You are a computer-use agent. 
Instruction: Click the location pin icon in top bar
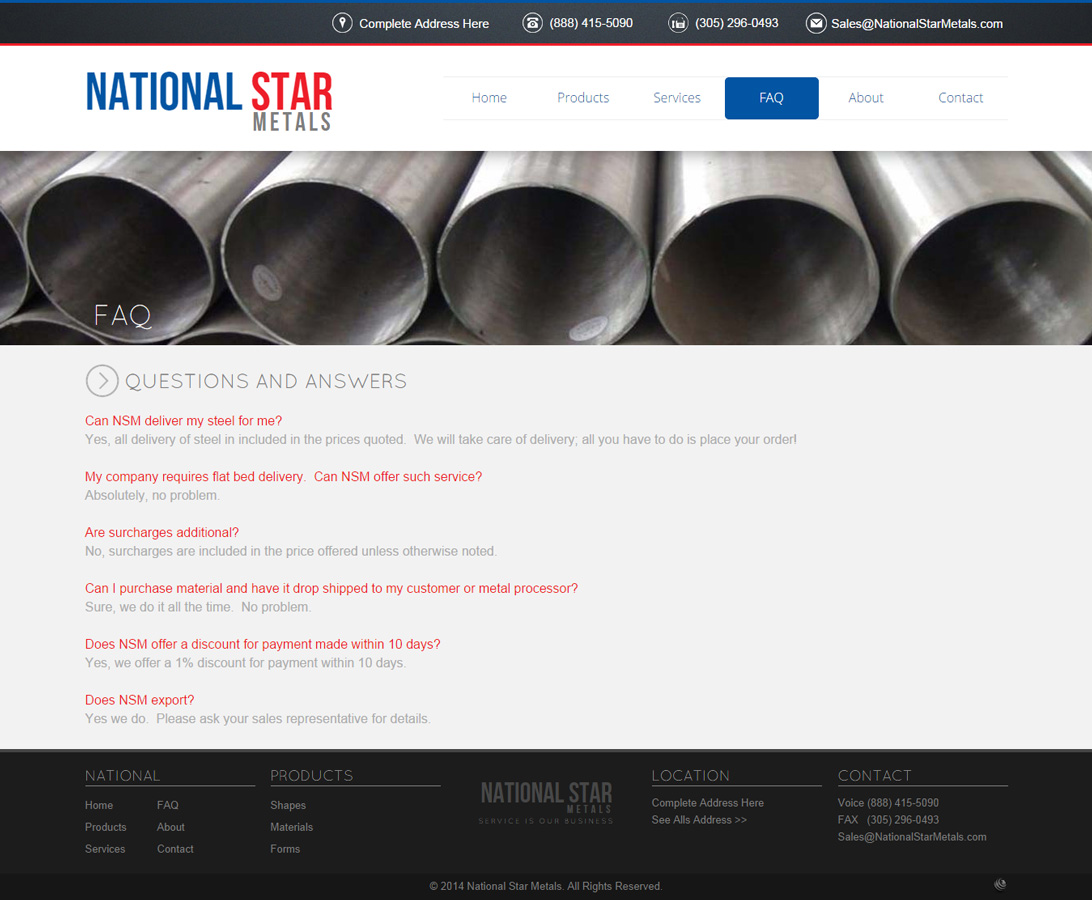click(x=342, y=23)
